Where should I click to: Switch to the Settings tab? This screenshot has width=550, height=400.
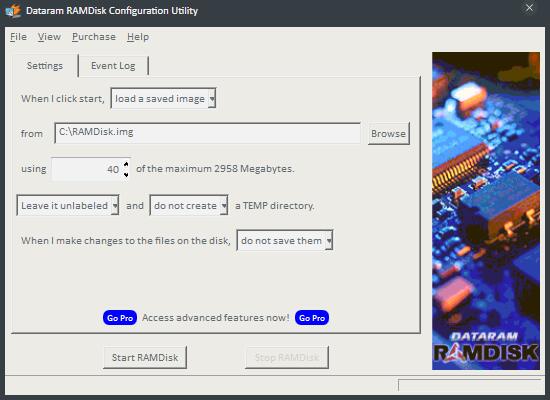click(45, 66)
